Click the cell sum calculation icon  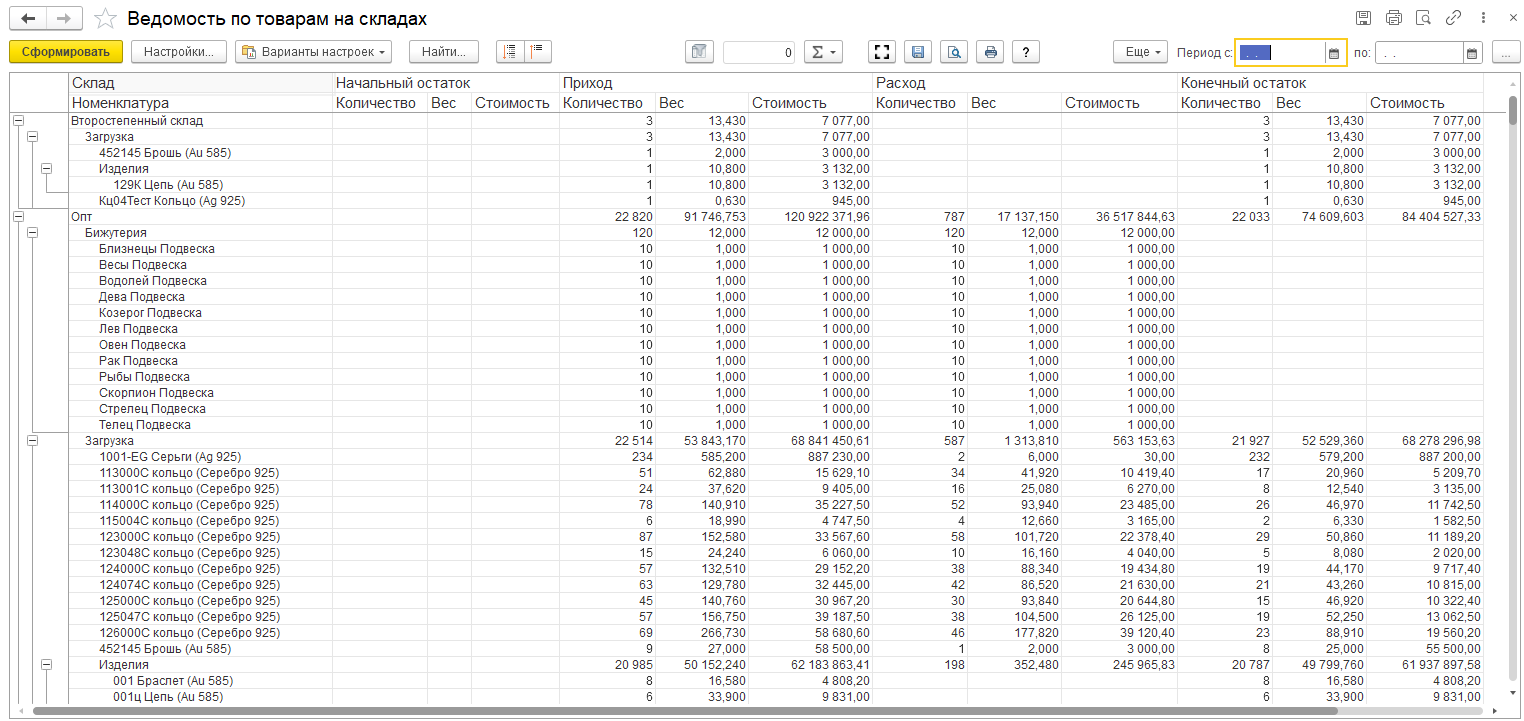click(700, 52)
